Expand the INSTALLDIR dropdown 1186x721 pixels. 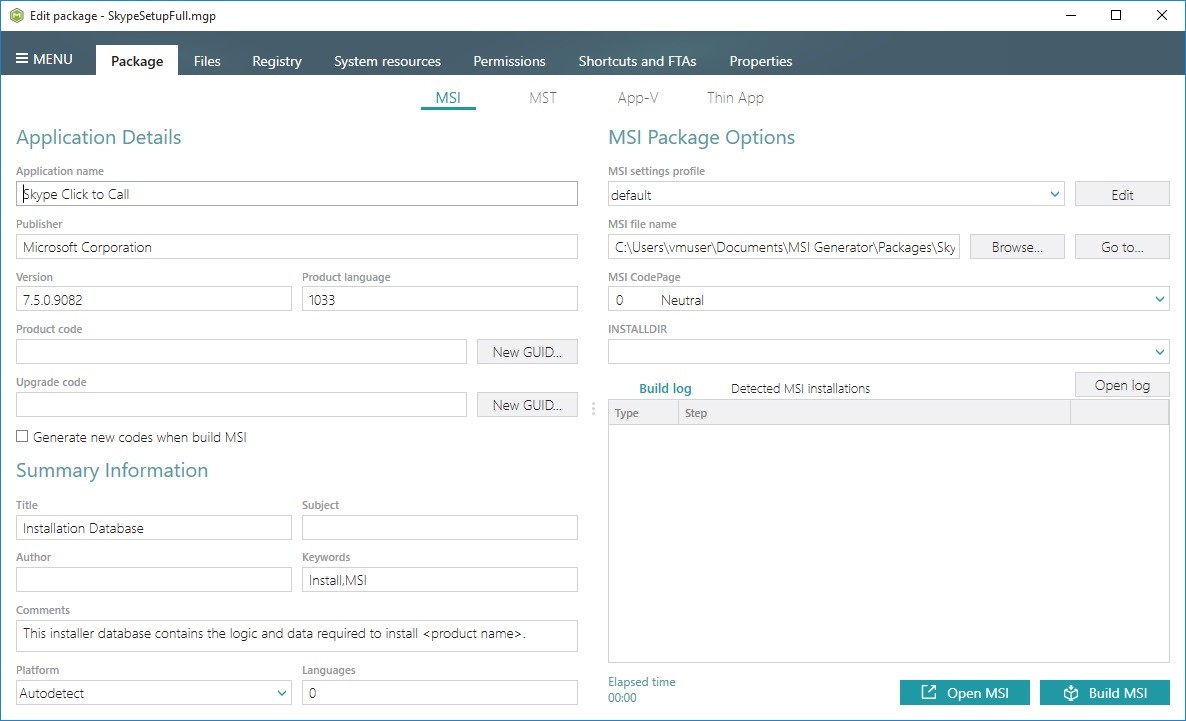[x=889, y=352]
